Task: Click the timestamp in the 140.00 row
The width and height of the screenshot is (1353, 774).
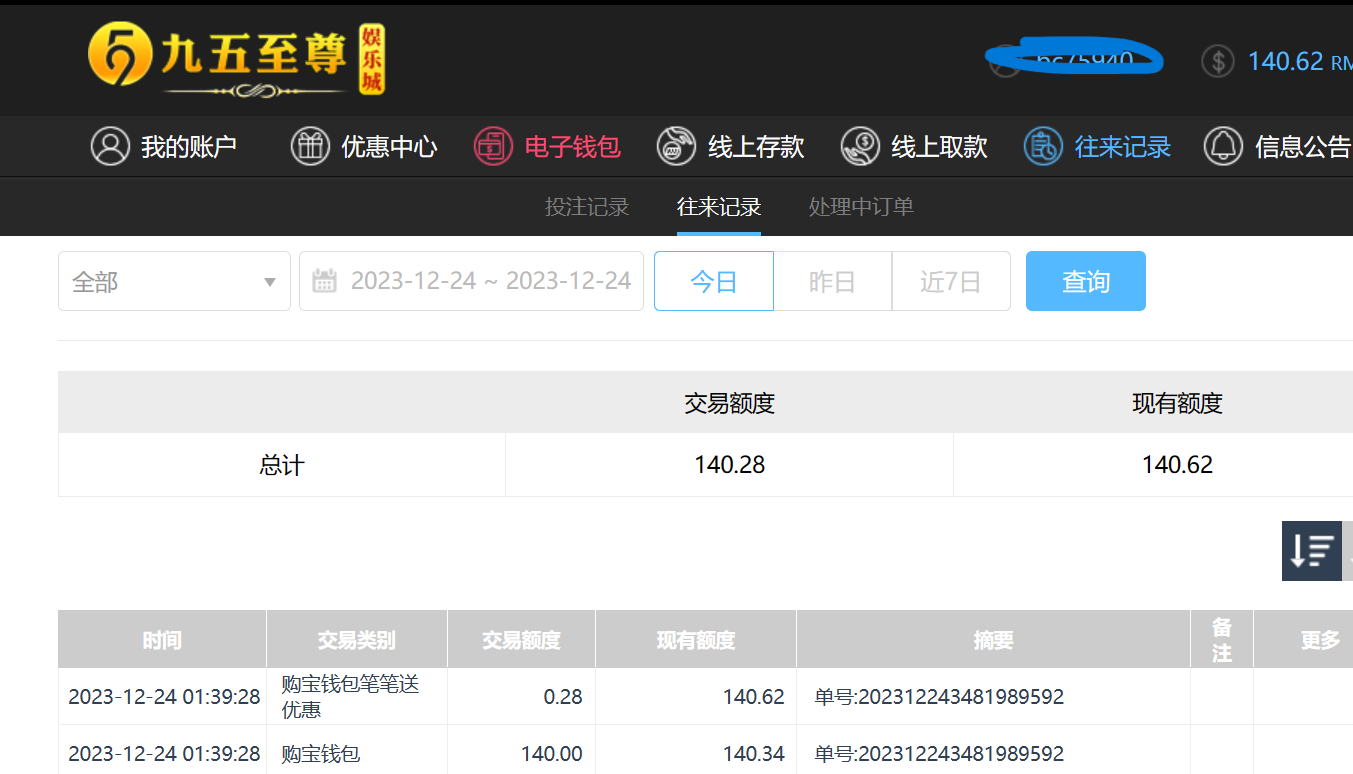Action: pos(164,754)
